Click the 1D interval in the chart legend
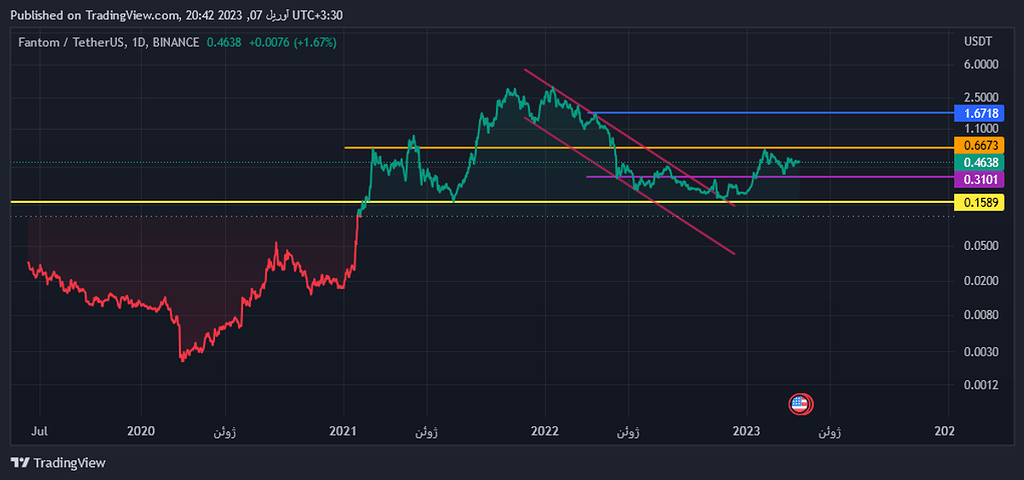This screenshot has height=480, width=1024. 139,43
